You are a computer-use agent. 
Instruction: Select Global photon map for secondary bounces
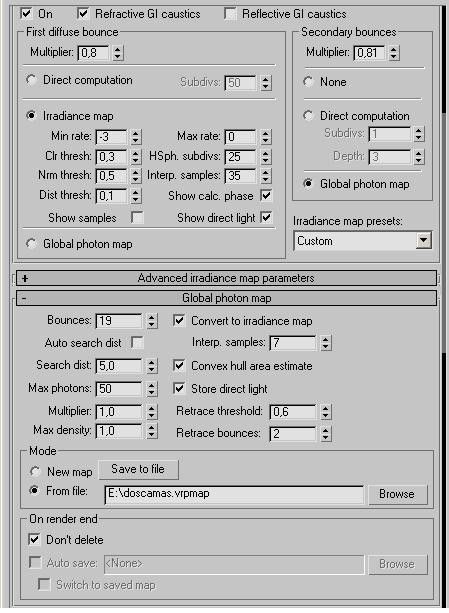point(308,183)
